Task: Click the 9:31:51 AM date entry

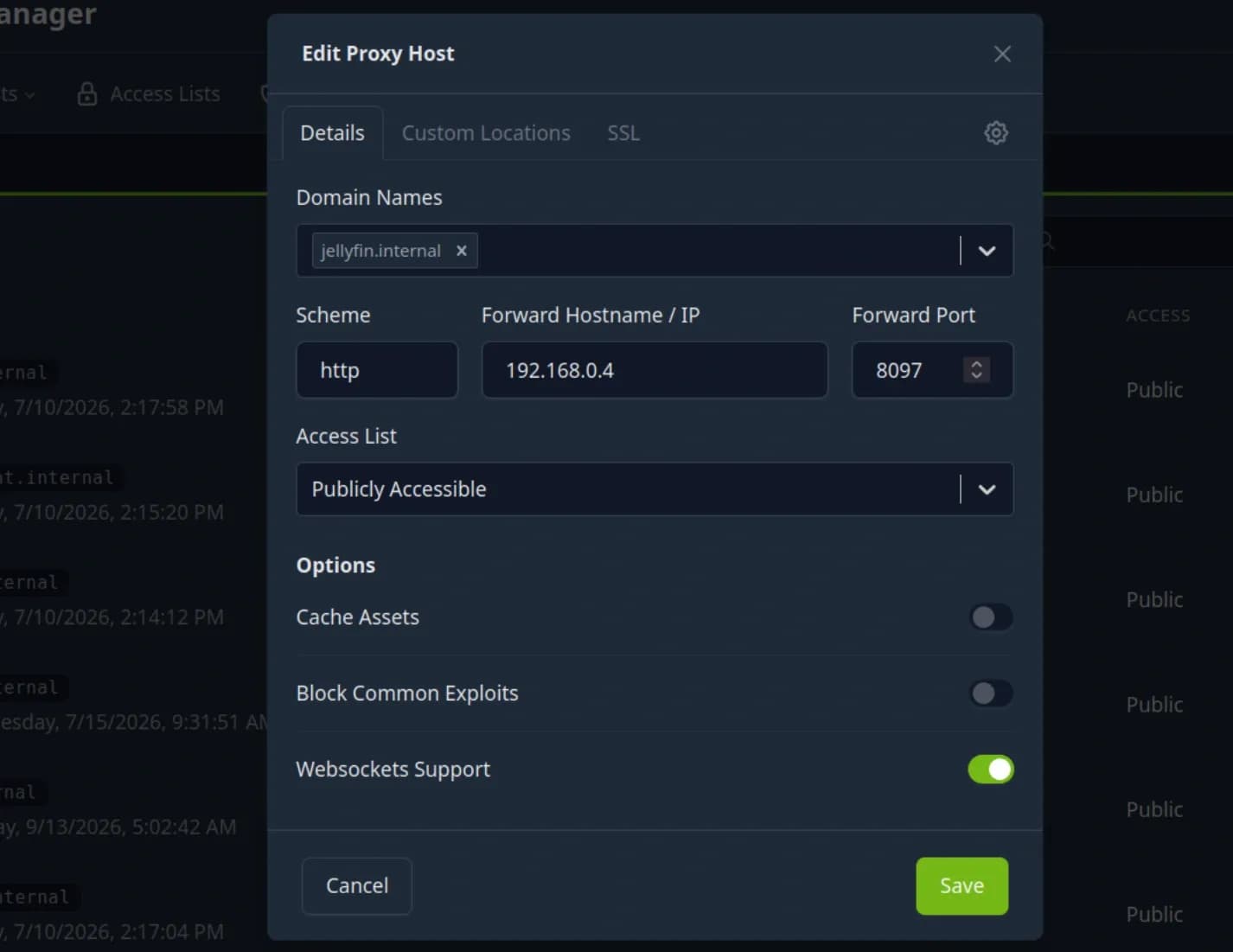Action: tap(134, 722)
